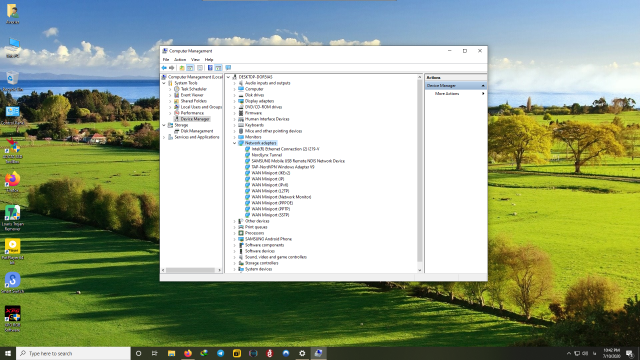Image resolution: width=640 pixels, height=360 pixels.
Task: Click the taskbar search box
Action: click(73, 353)
